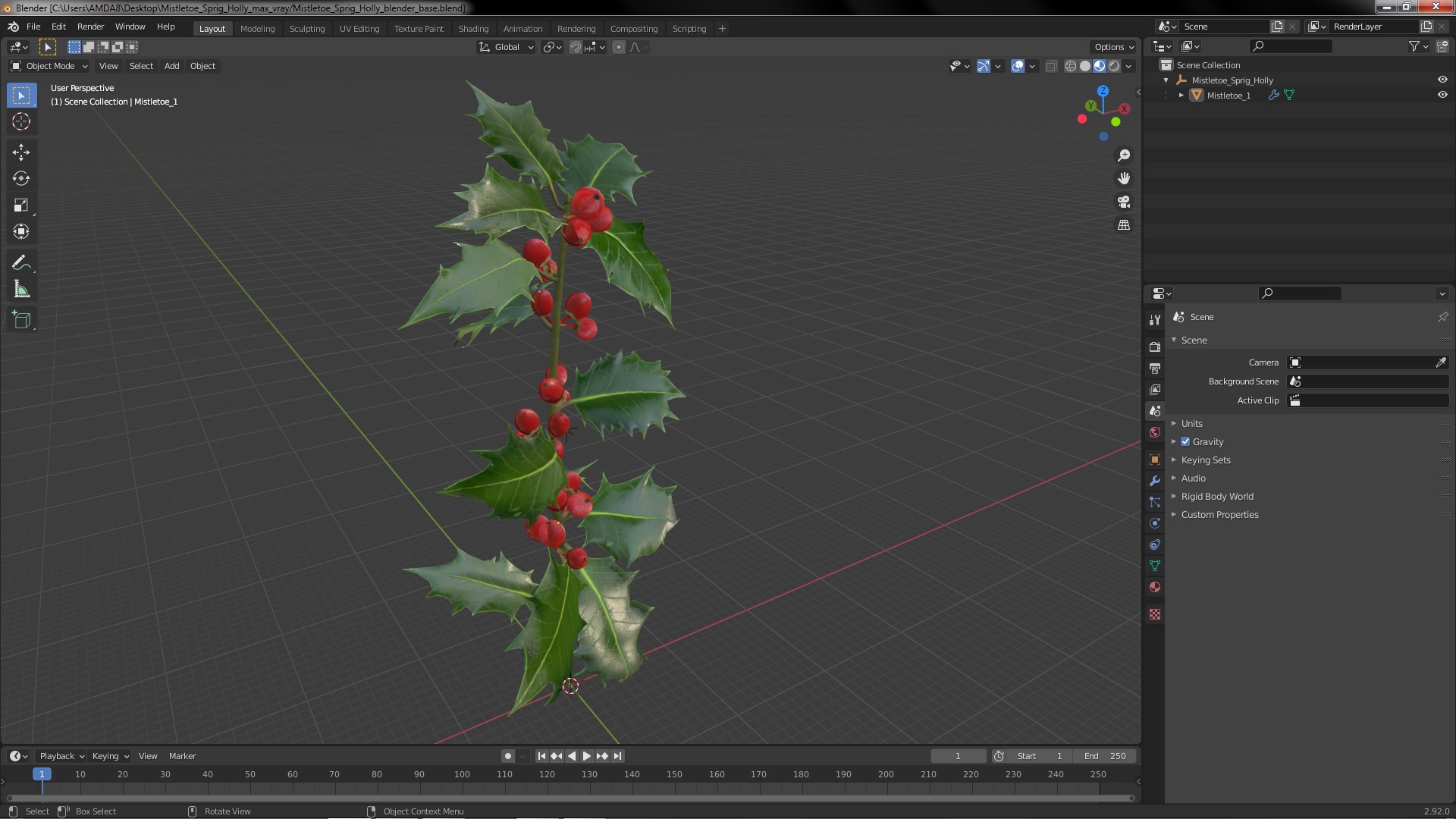This screenshot has height=819, width=1456.
Task: Open the World properties tab
Action: click(x=1155, y=432)
